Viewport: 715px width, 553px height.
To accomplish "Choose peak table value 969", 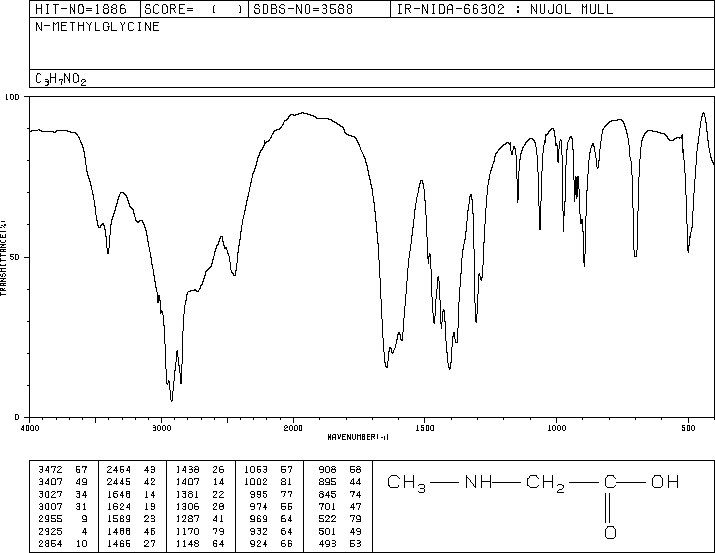I will coord(259,519).
